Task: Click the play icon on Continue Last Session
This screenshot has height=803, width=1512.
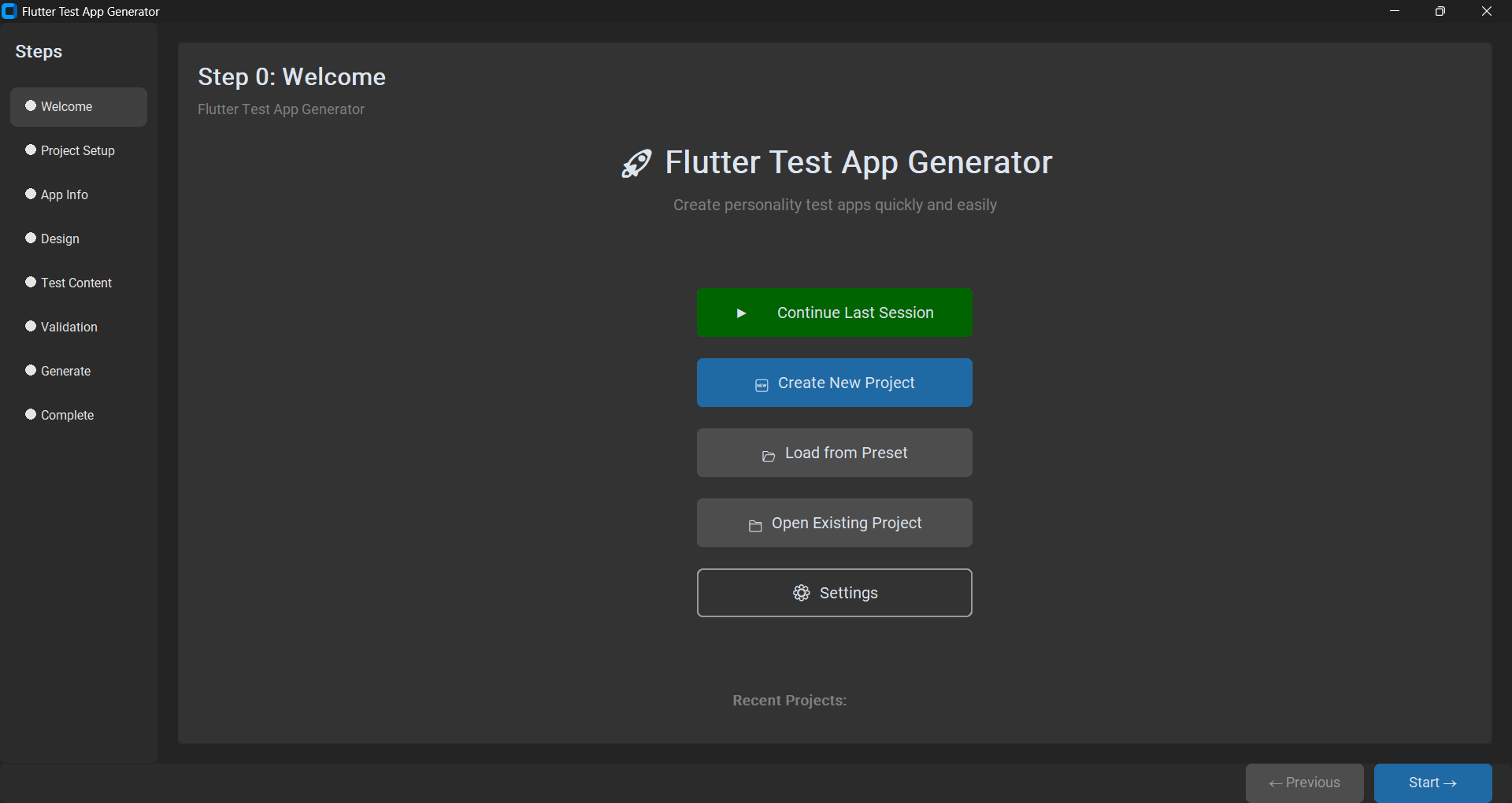Action: tap(741, 313)
